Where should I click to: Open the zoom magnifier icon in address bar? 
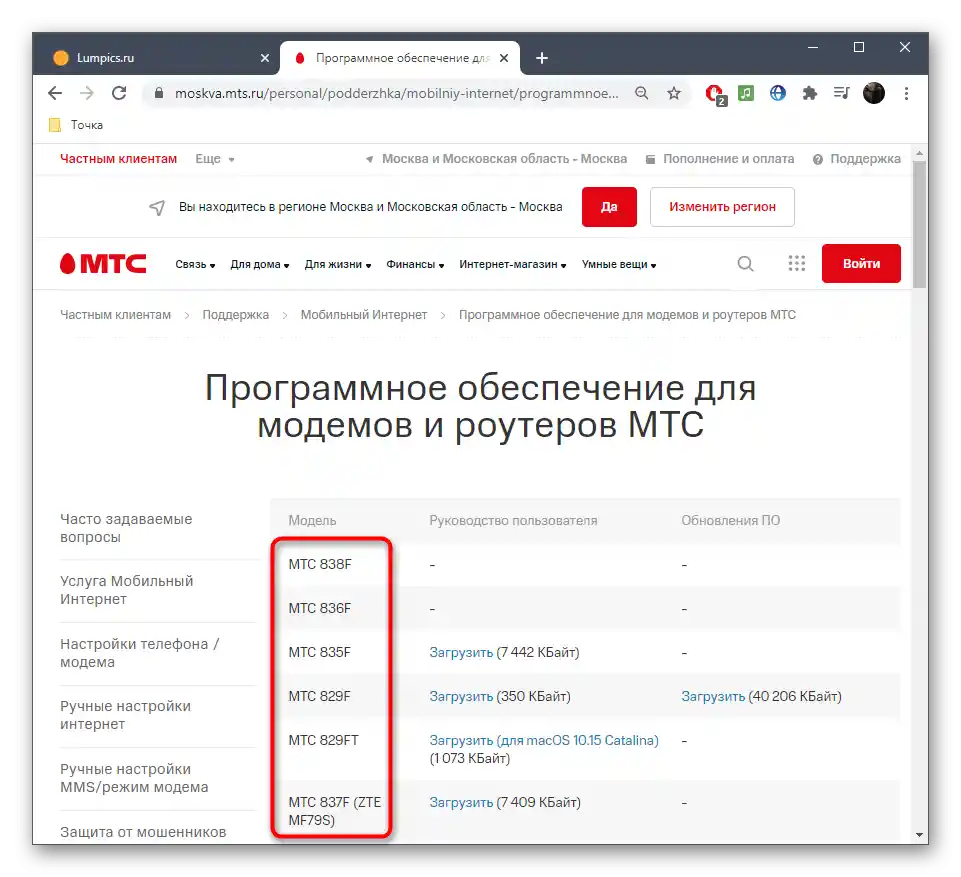[642, 93]
